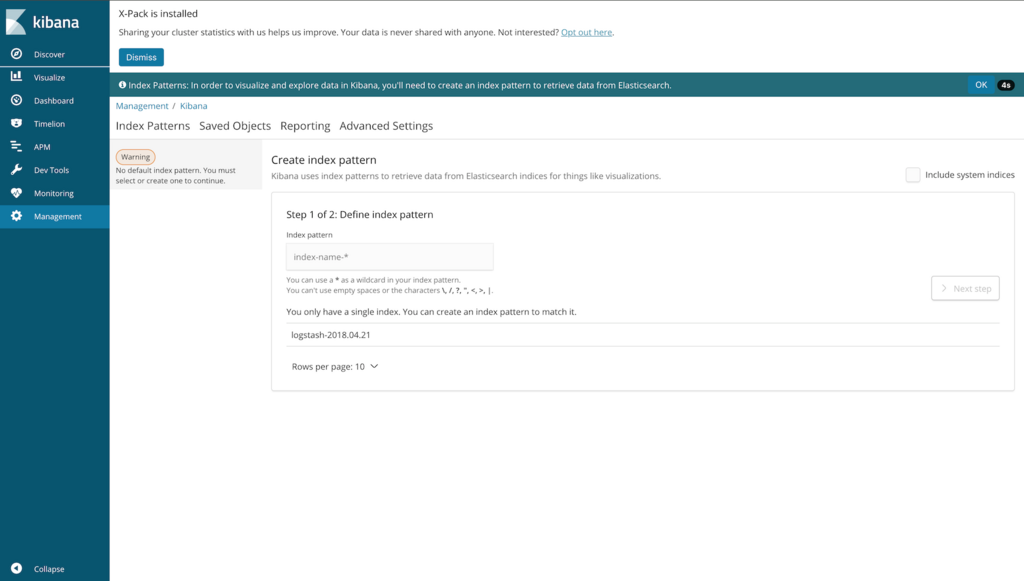Click the kibana wordmark text
The height and width of the screenshot is (581, 1024).
click(x=56, y=22)
